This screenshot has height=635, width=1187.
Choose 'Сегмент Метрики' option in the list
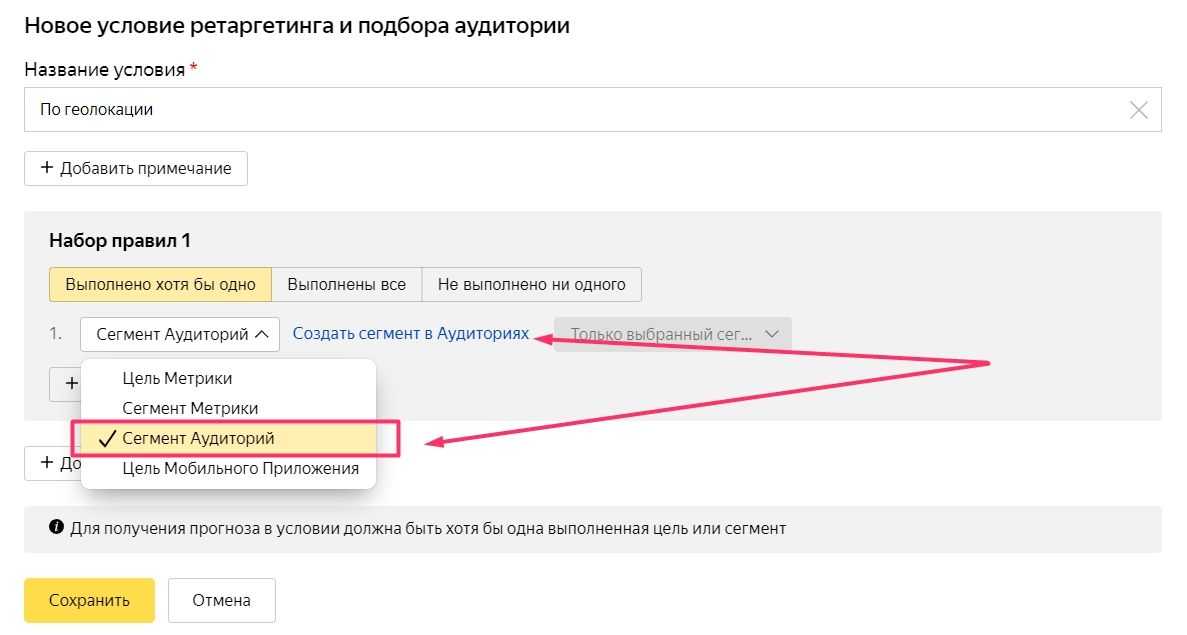pyautogui.click(x=190, y=408)
